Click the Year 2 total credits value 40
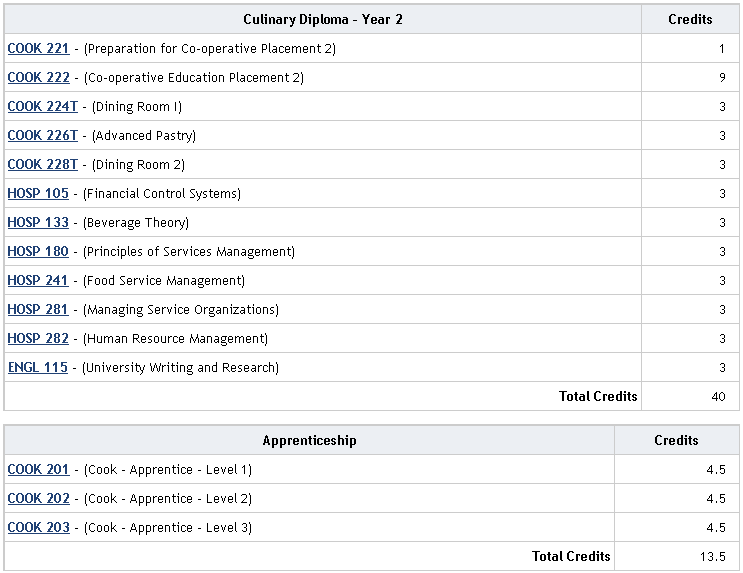743x573 pixels. 718,396
